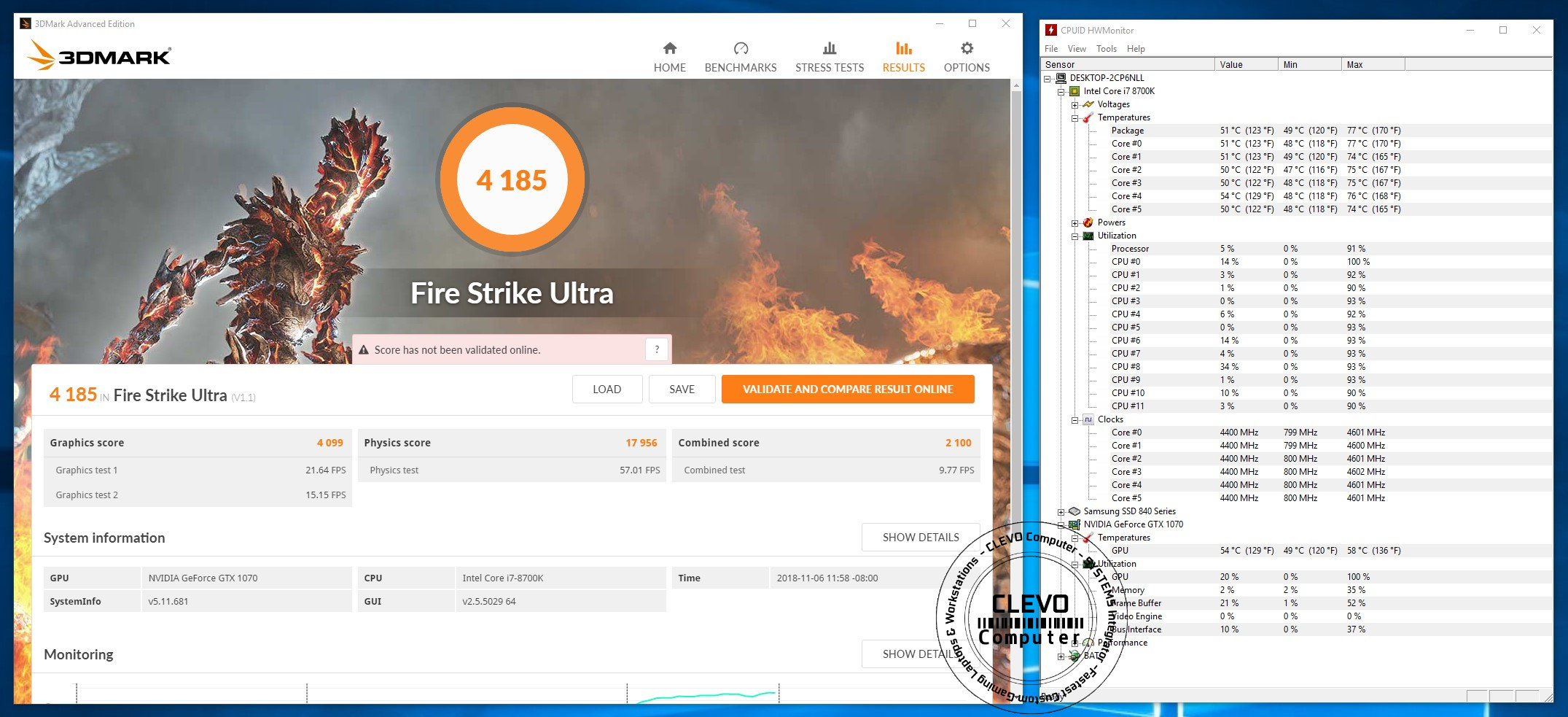The image size is (1568, 717).
Task: Click the Time value 2018-11-06
Action: pos(827,578)
